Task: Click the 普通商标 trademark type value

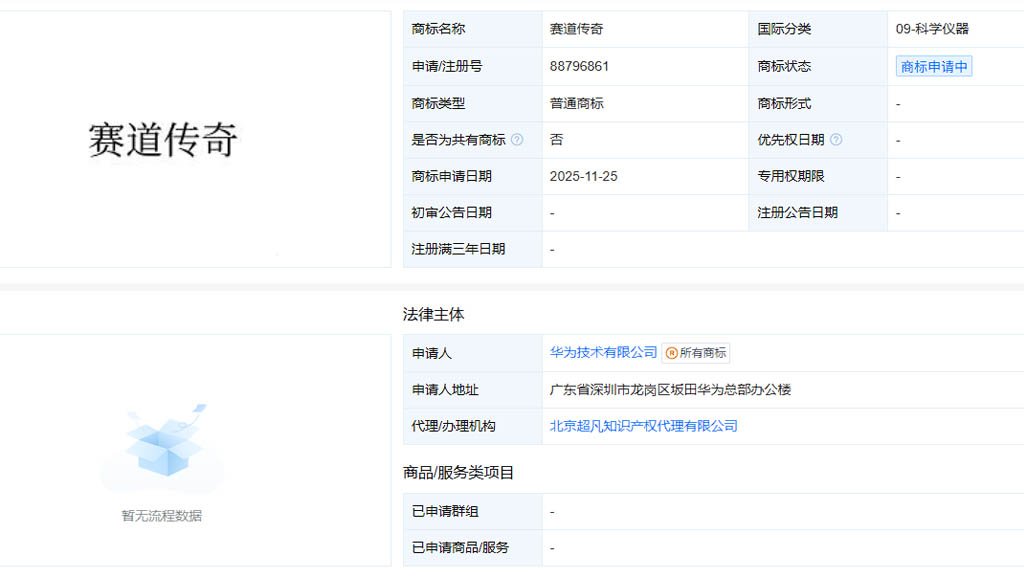Action: [576, 104]
